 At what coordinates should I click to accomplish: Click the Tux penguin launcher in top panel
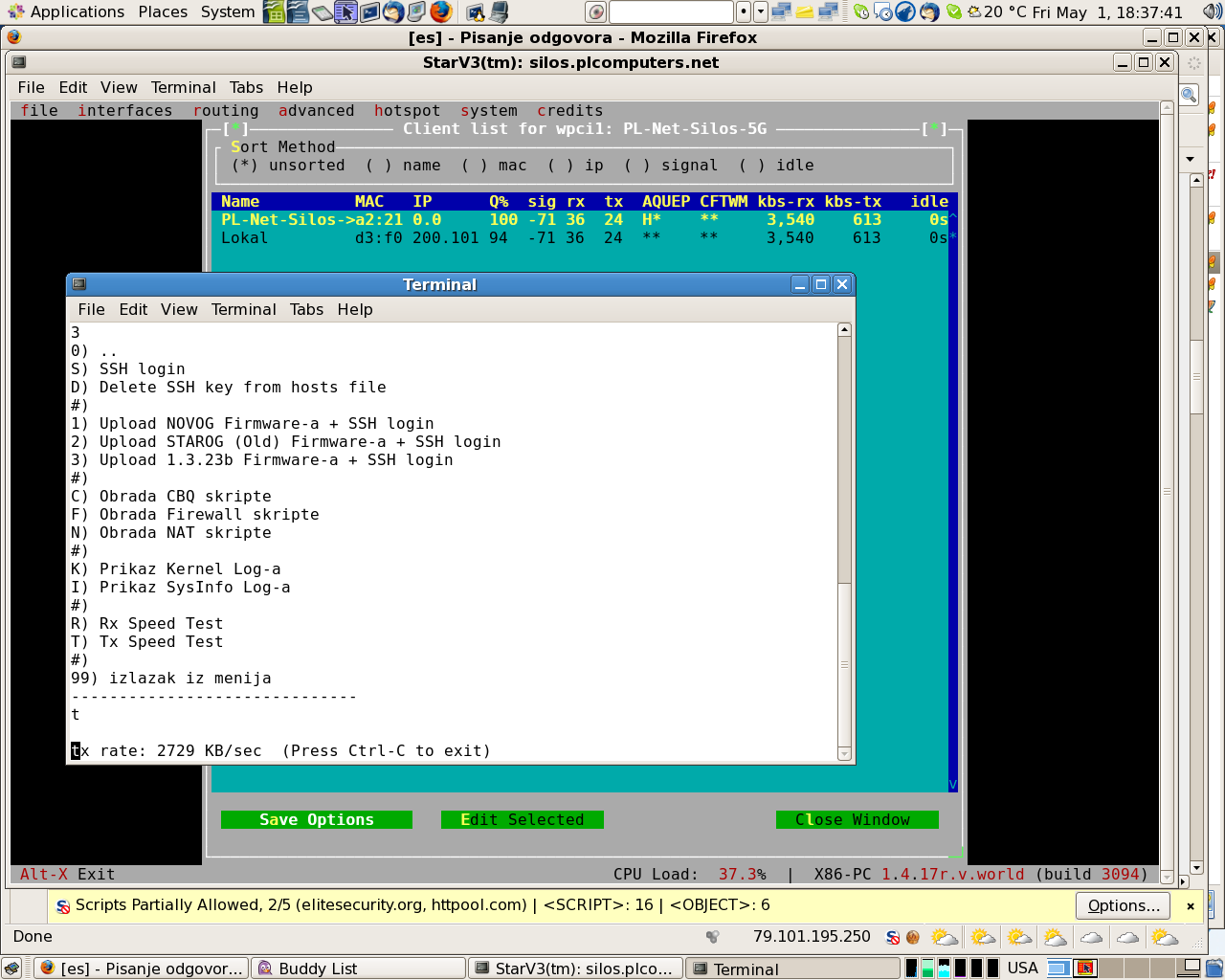point(475,11)
